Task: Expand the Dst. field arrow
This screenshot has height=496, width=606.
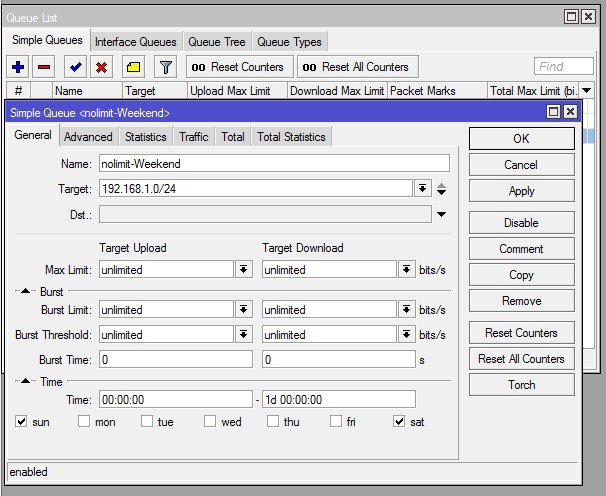Action: click(441, 214)
